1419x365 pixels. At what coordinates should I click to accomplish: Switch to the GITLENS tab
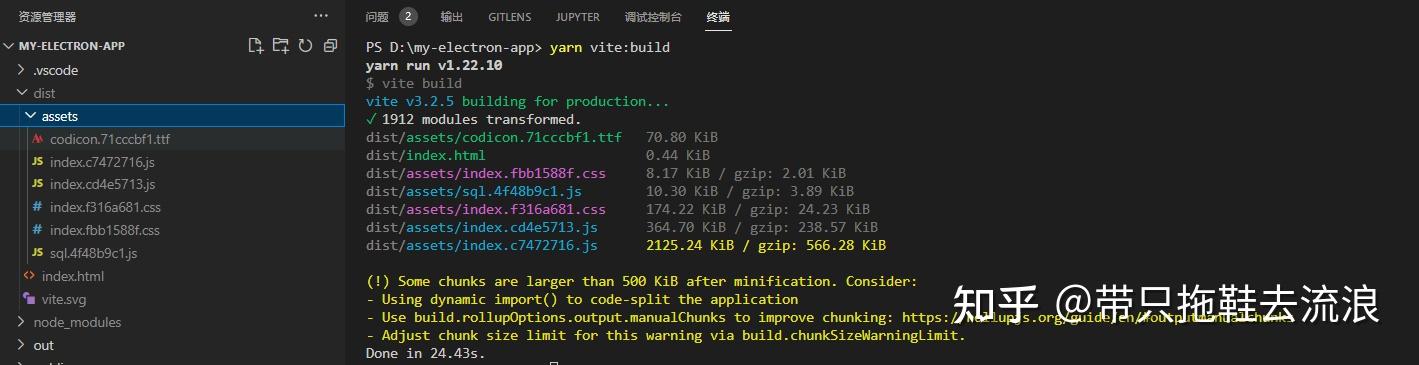pos(510,17)
